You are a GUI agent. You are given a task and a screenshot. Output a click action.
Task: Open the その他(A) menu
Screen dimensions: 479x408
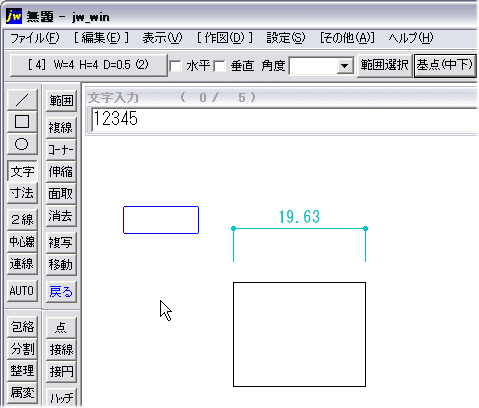click(347, 38)
